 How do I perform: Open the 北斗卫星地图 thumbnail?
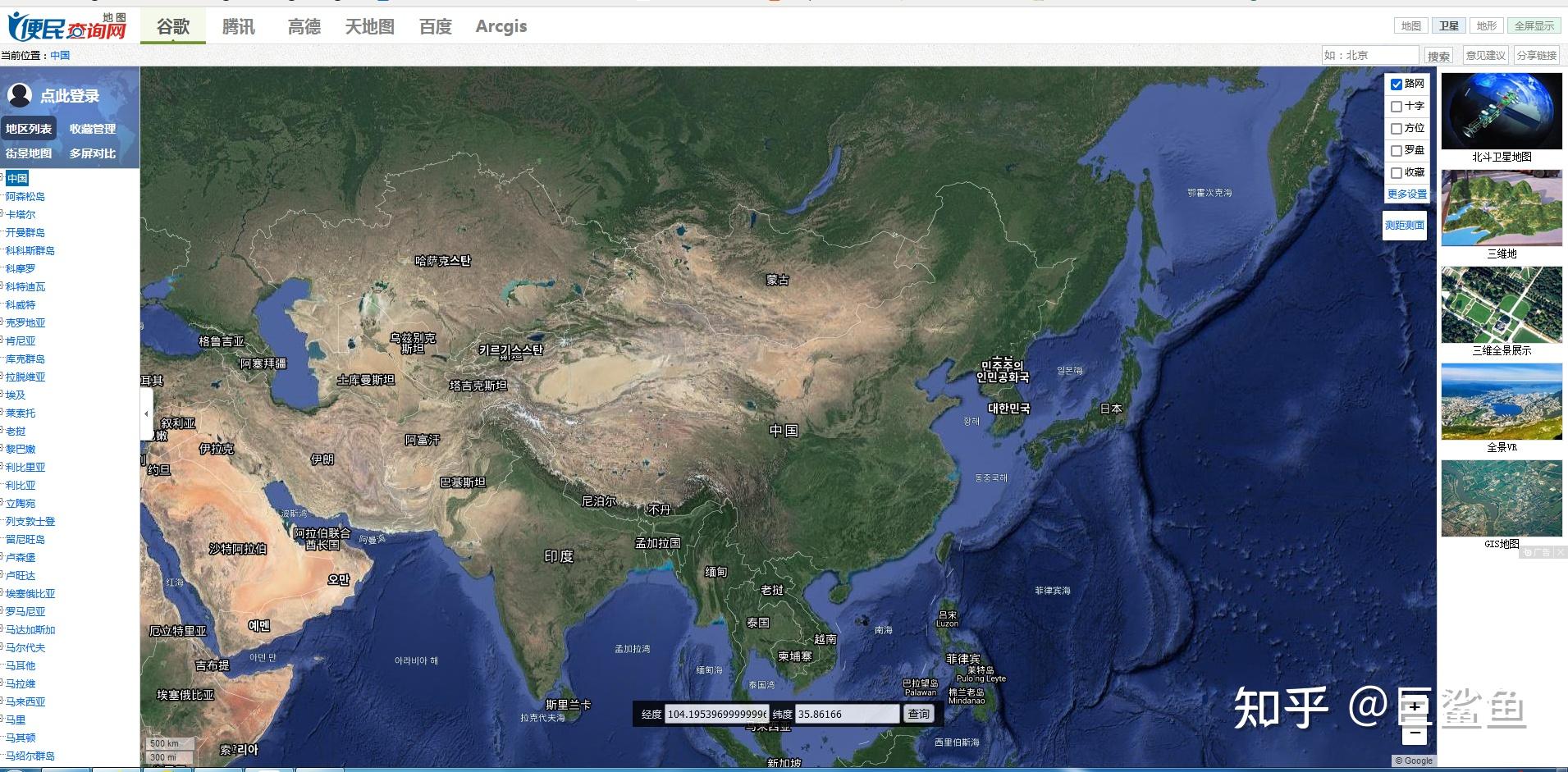click(x=1502, y=111)
